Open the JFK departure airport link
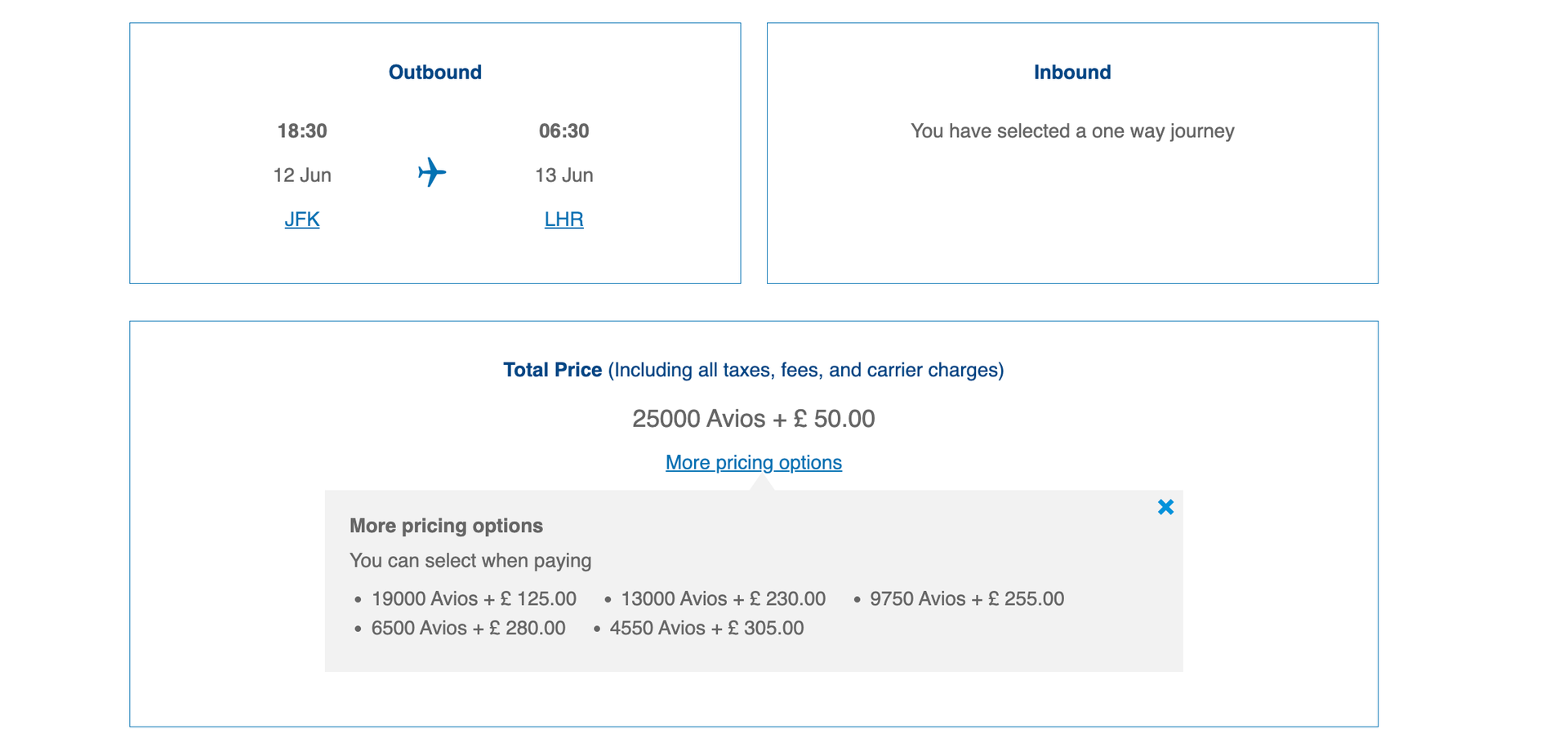 [301, 219]
